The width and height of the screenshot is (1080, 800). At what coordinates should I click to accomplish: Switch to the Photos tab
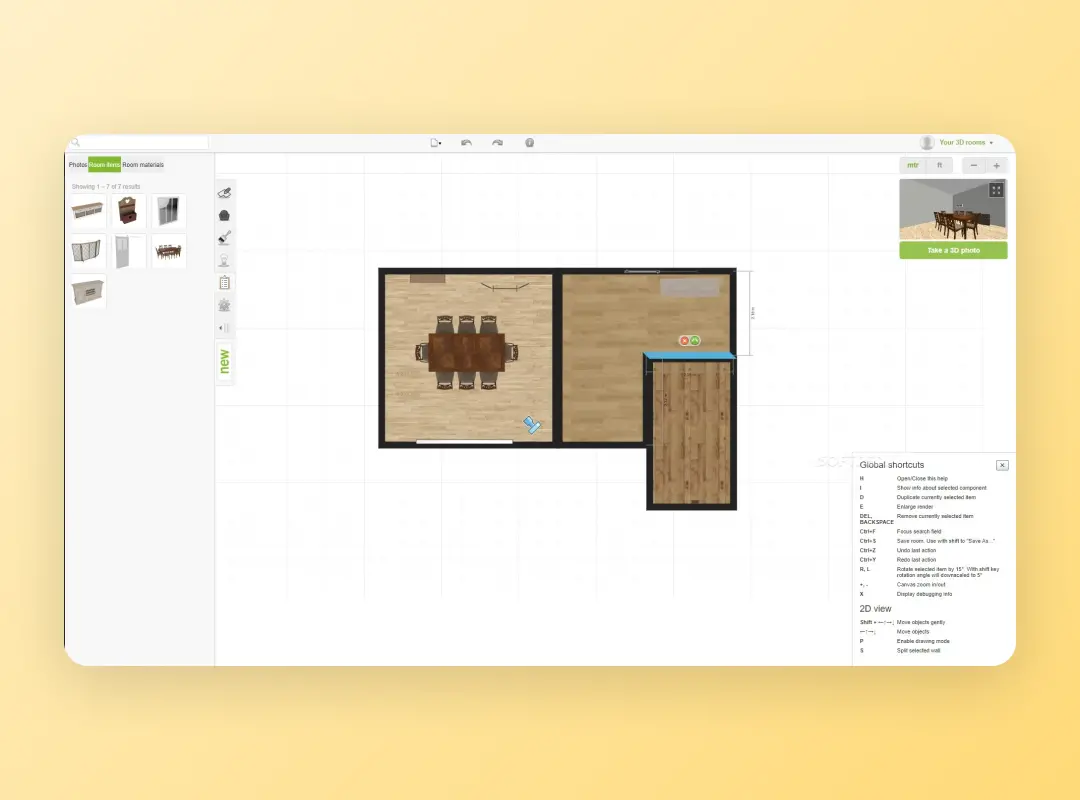77,165
